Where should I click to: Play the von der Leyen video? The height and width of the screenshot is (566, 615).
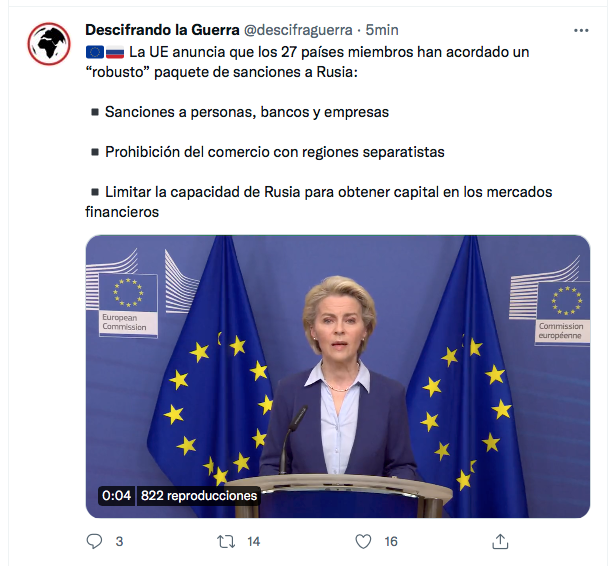click(x=338, y=377)
